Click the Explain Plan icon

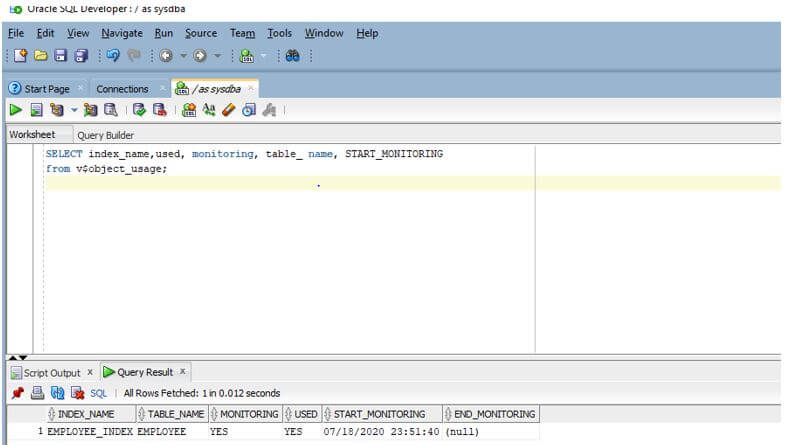(x=57, y=110)
